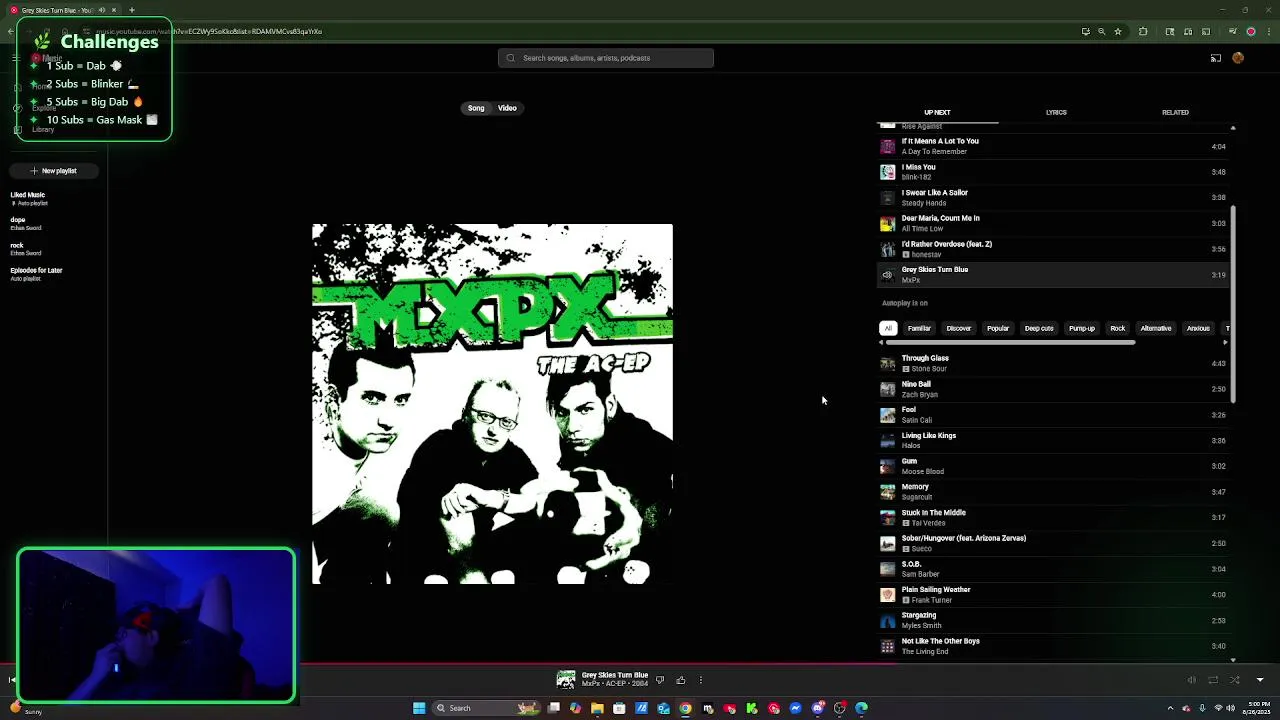Open the UP NEXT tab

(937, 113)
